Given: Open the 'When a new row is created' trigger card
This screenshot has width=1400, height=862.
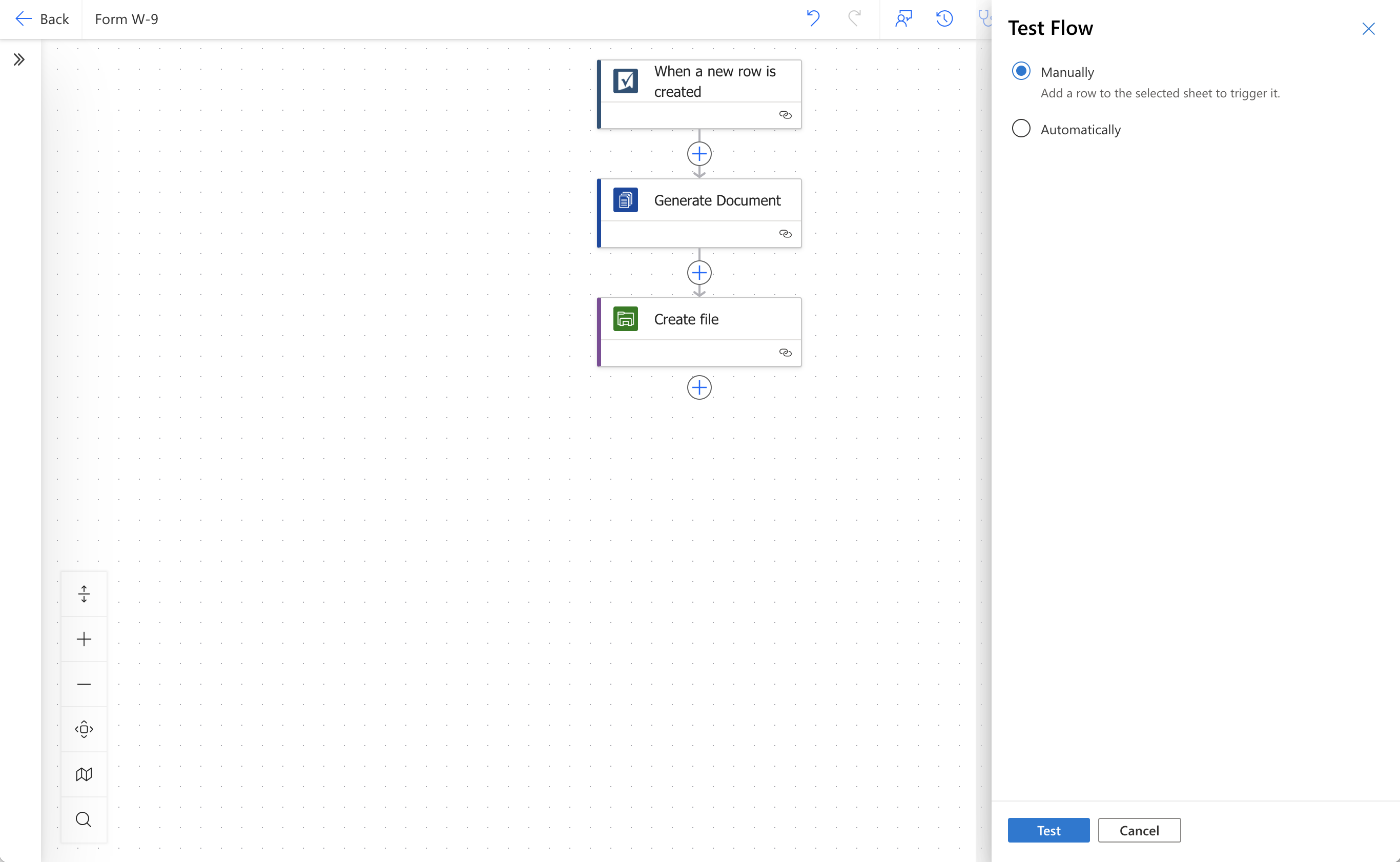Looking at the screenshot, I should [x=699, y=94].
